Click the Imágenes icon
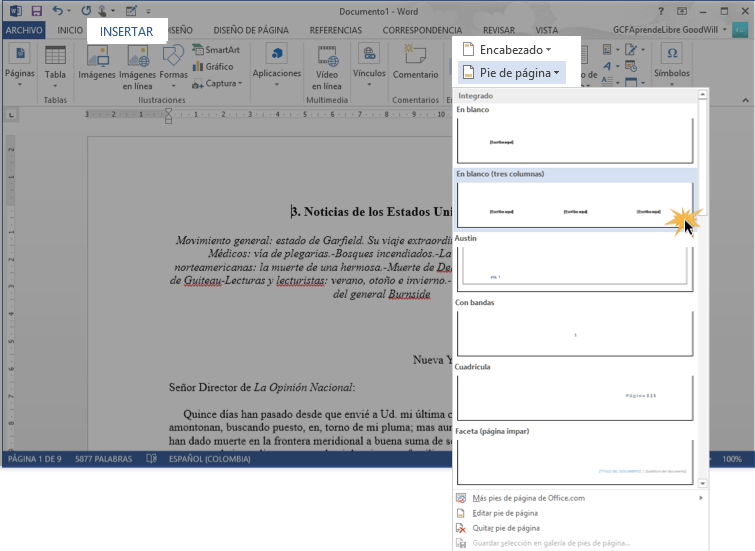The image size is (755, 551). coord(97,66)
